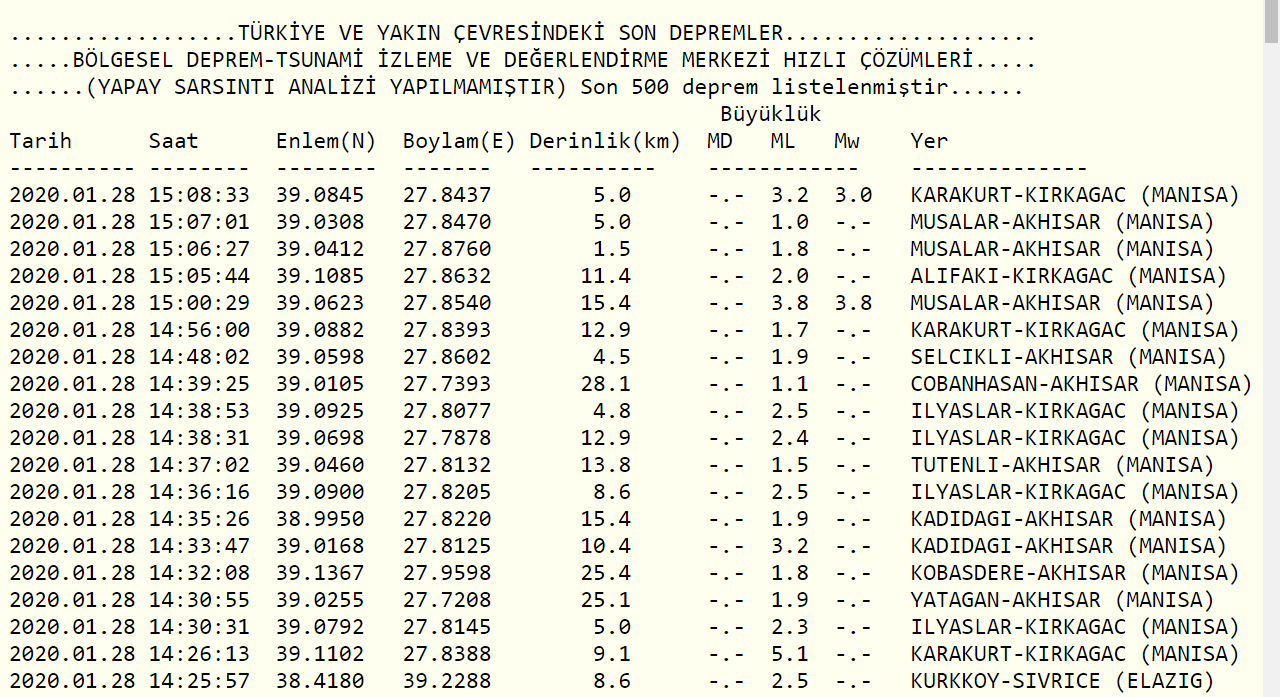This screenshot has height=697, width=1280.
Task: Click longitude value 39.2288
Action: [447, 681]
